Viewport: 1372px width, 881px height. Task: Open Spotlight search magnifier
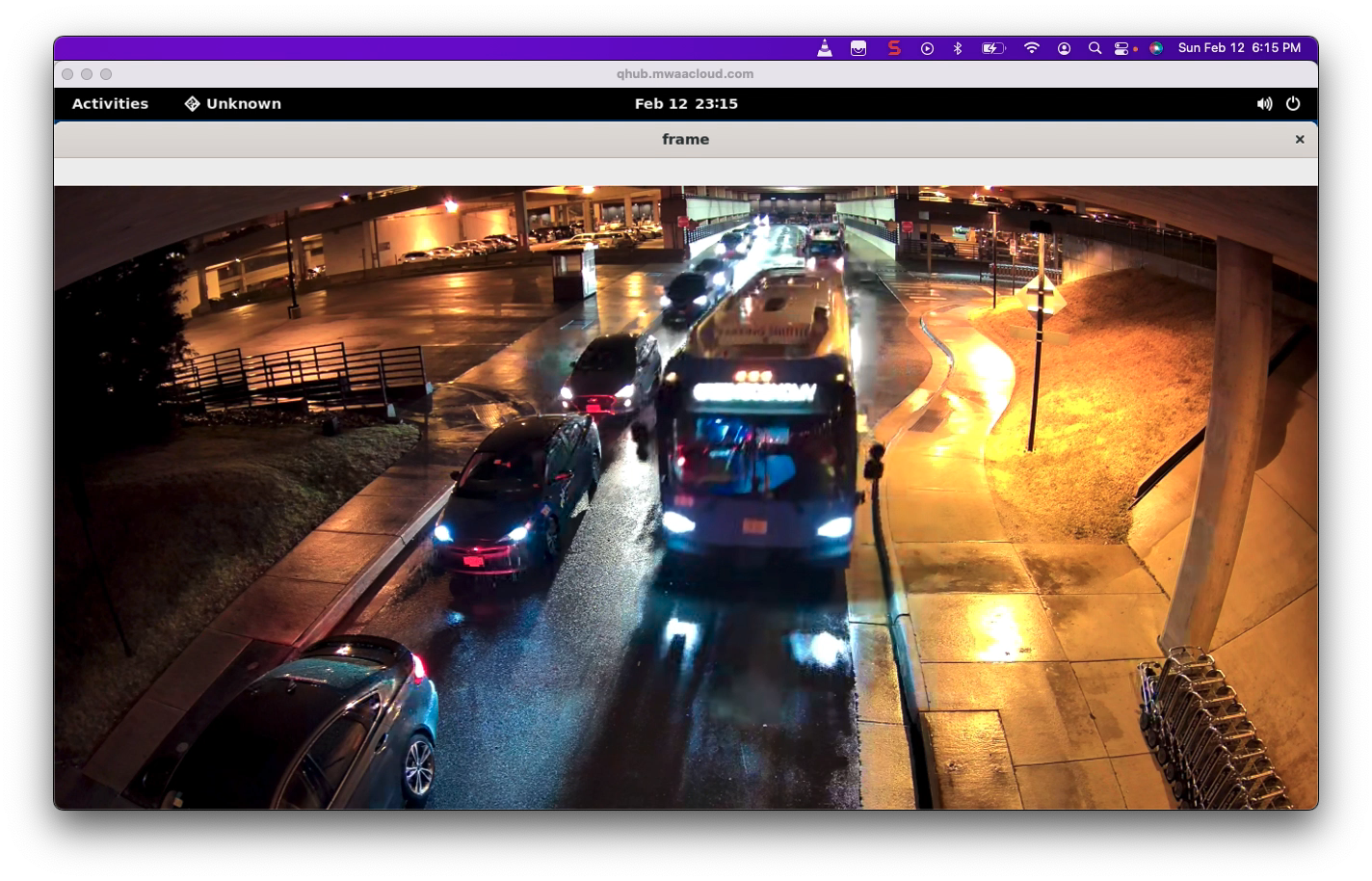[x=1095, y=48]
